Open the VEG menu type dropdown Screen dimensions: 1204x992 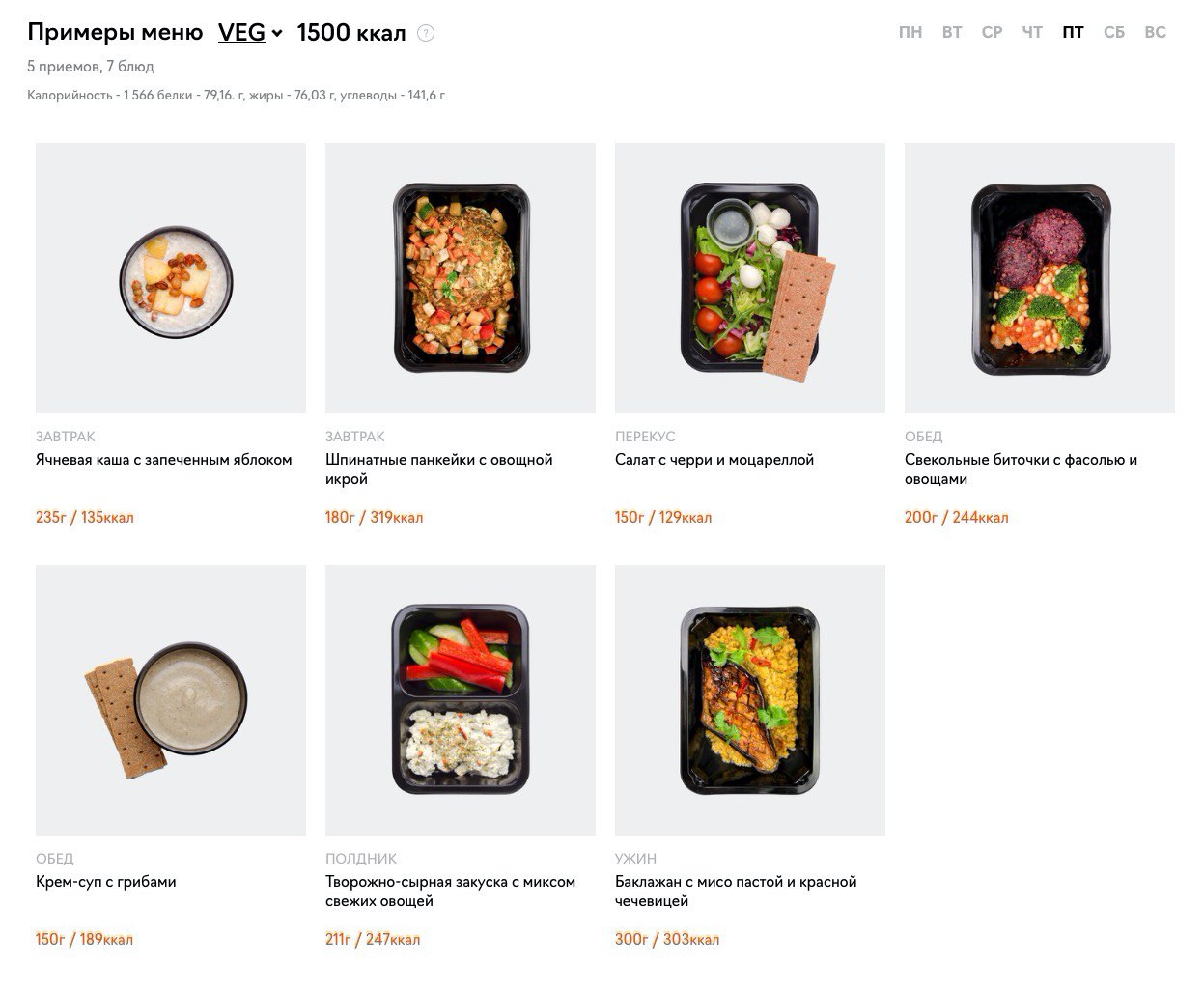coord(250,33)
